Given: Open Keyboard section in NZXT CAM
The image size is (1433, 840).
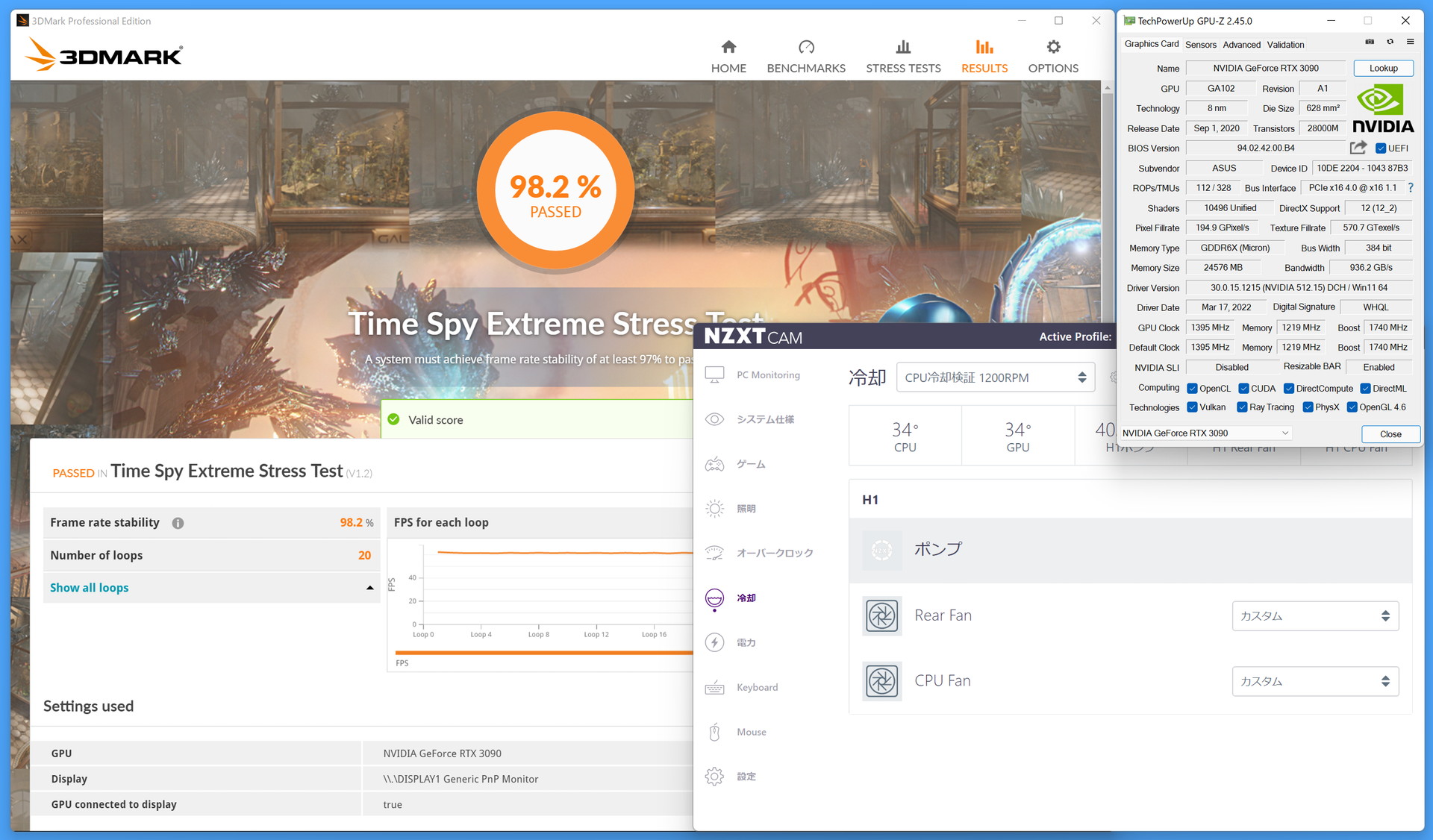Looking at the screenshot, I should click(x=742, y=687).
